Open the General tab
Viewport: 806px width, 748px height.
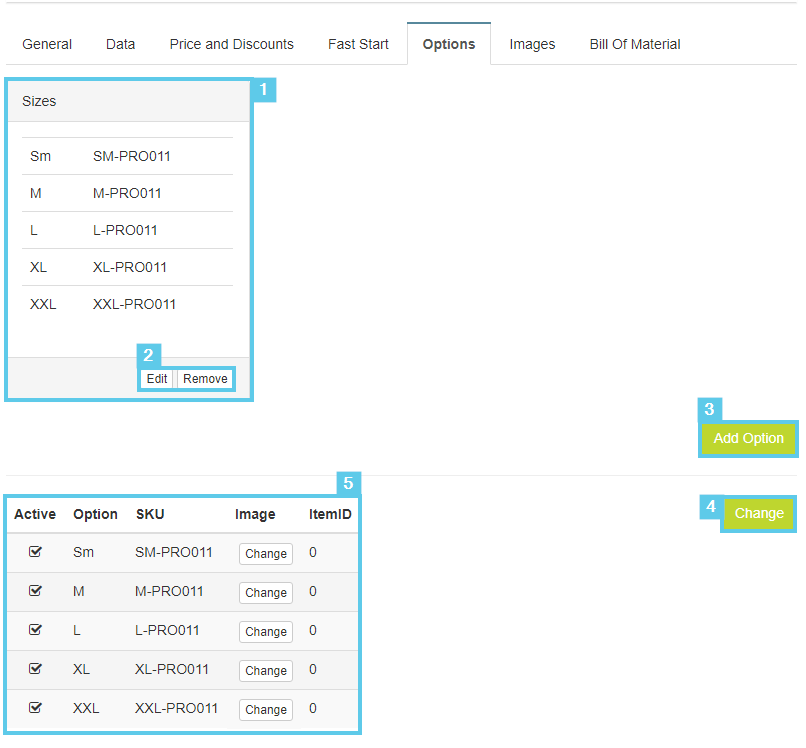click(x=47, y=44)
